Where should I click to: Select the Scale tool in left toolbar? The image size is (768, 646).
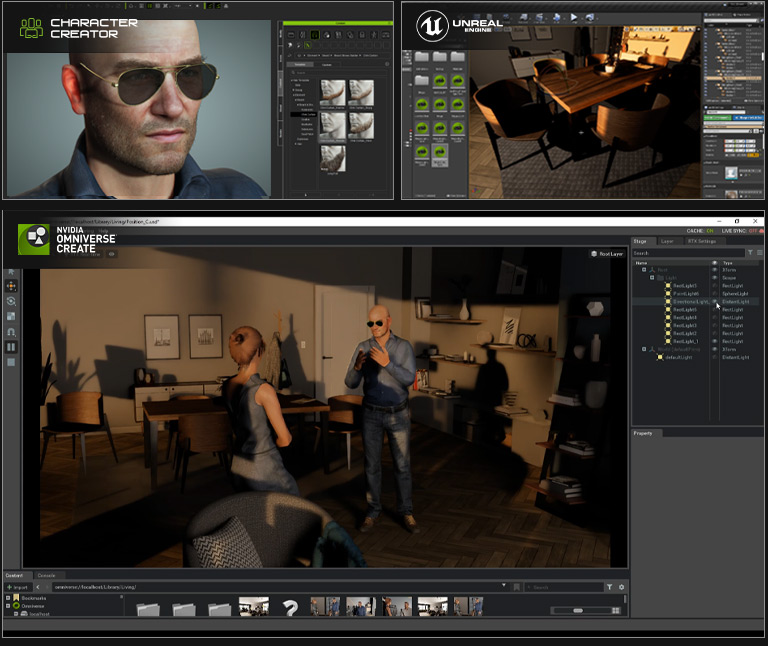coord(11,316)
